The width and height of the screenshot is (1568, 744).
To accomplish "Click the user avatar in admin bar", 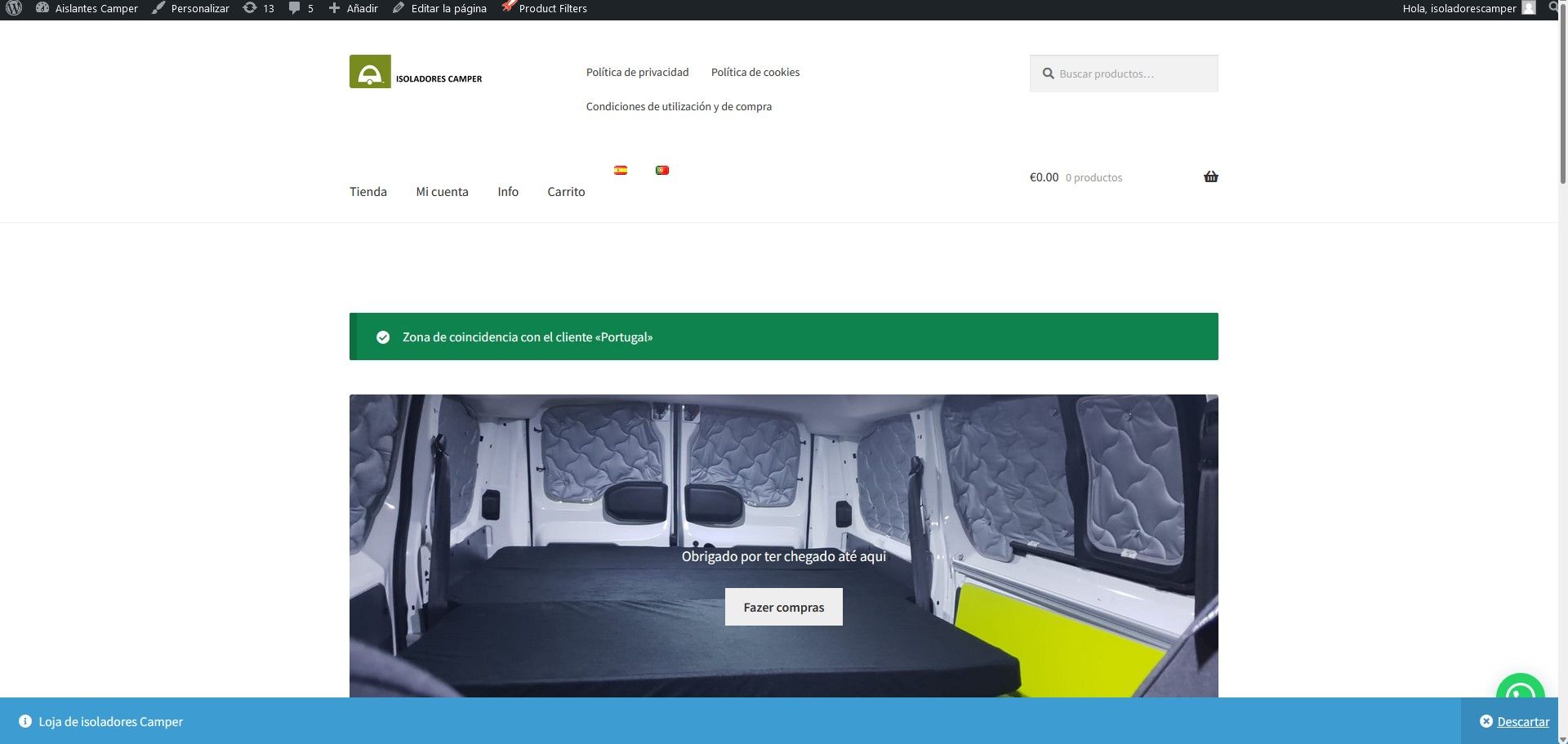I will [x=1529, y=7].
